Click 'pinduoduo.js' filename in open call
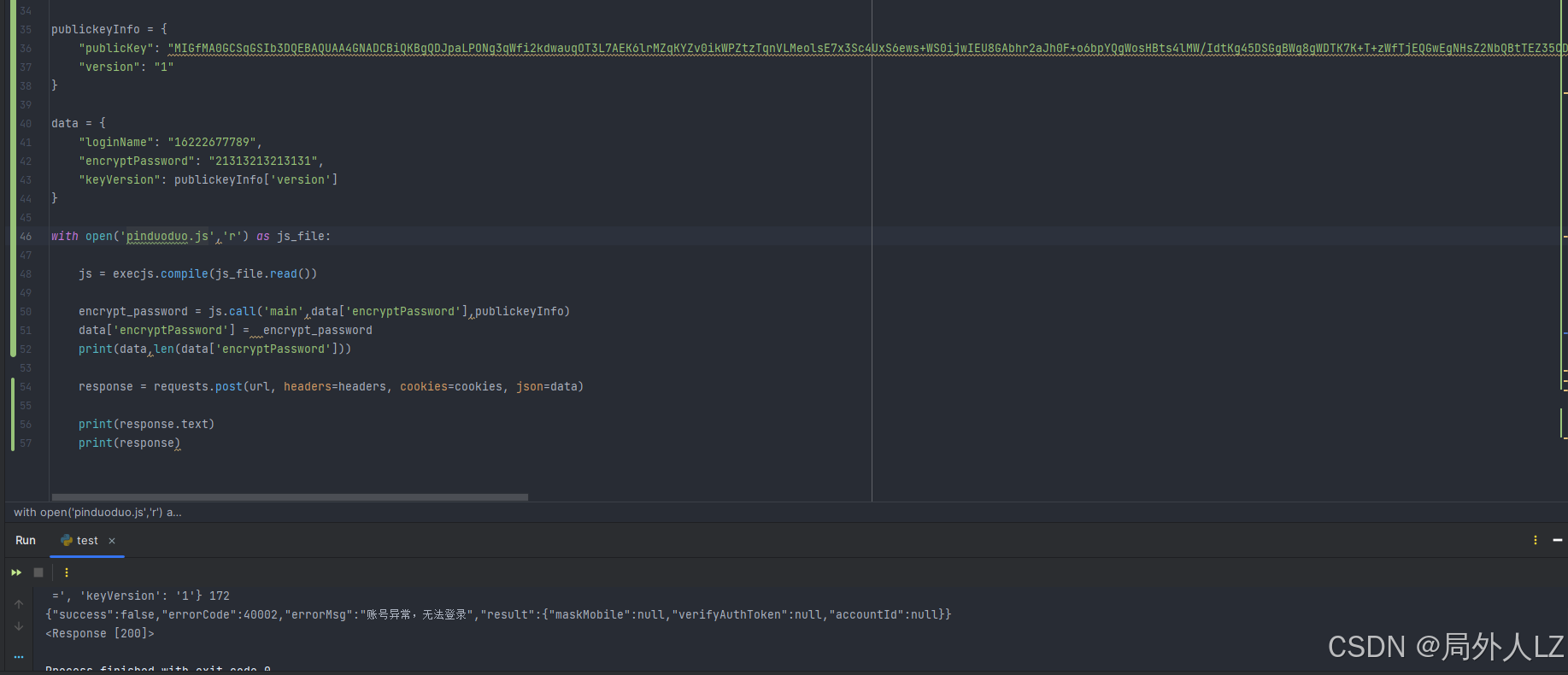The width and height of the screenshot is (1568, 675). (x=167, y=237)
